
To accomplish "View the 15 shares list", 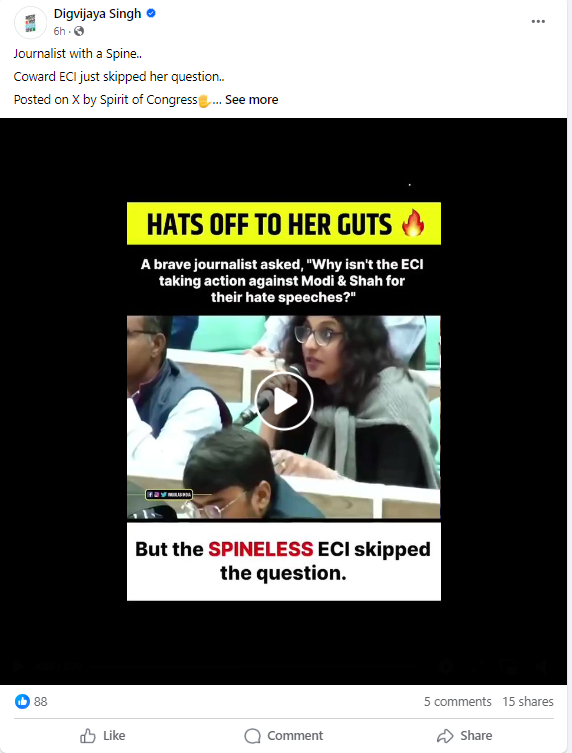I will 528,702.
